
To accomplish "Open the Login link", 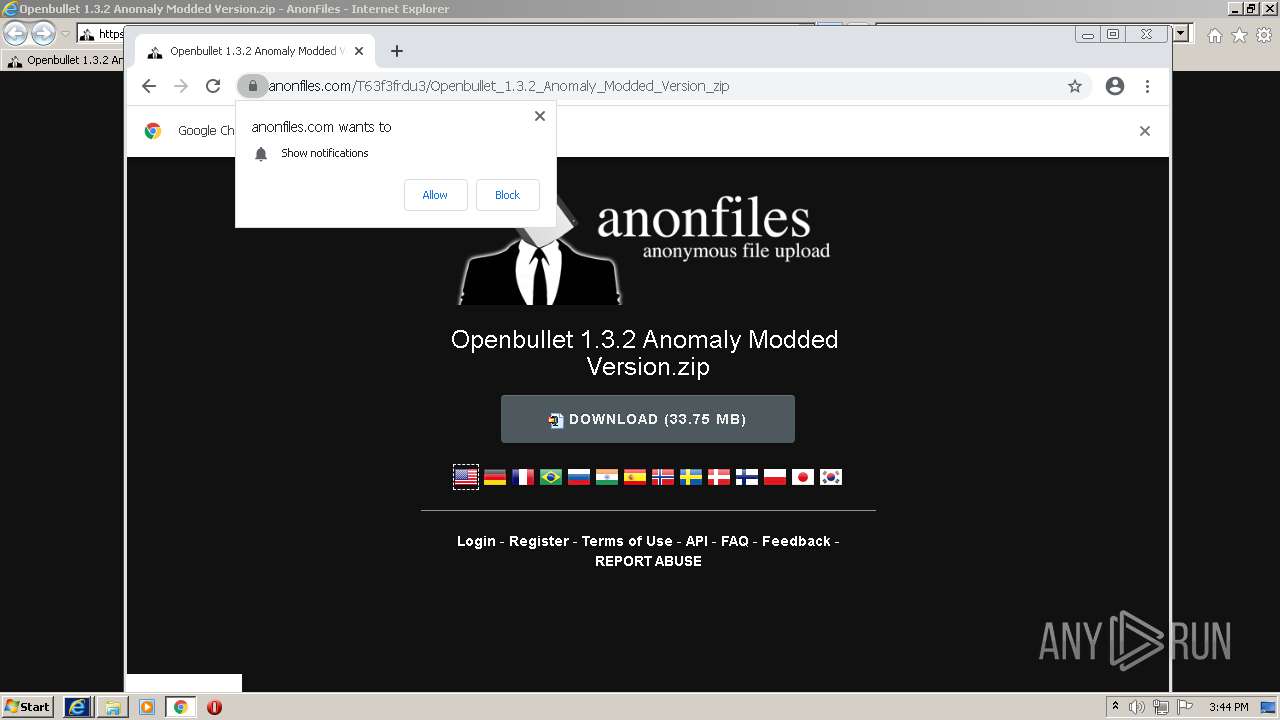I will coord(476,541).
